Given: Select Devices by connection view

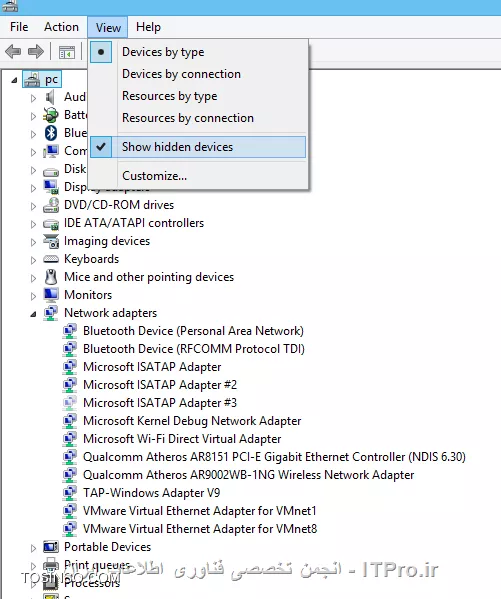Looking at the screenshot, I should click(x=198, y=74).
